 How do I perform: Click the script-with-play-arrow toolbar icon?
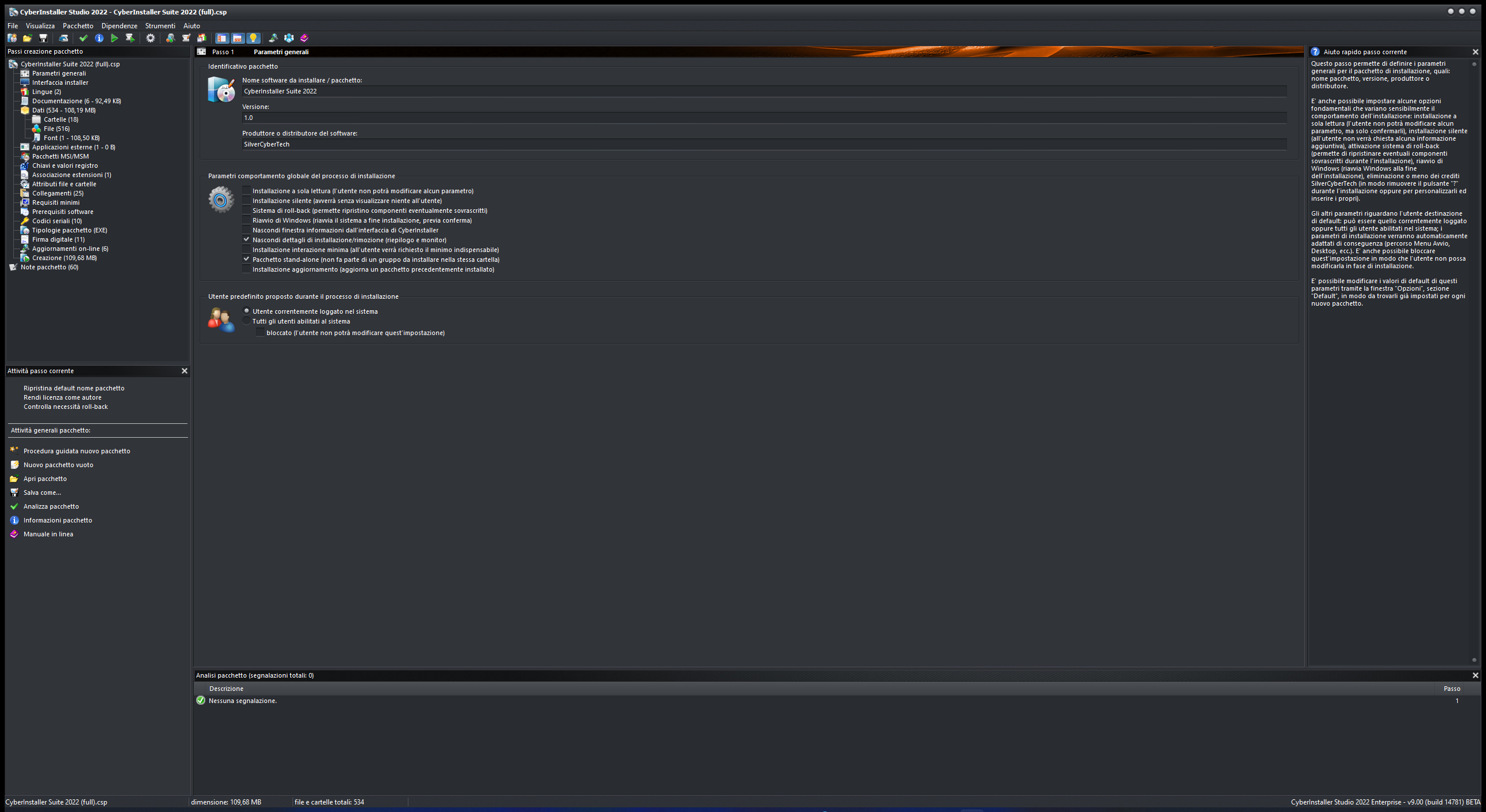(x=130, y=38)
